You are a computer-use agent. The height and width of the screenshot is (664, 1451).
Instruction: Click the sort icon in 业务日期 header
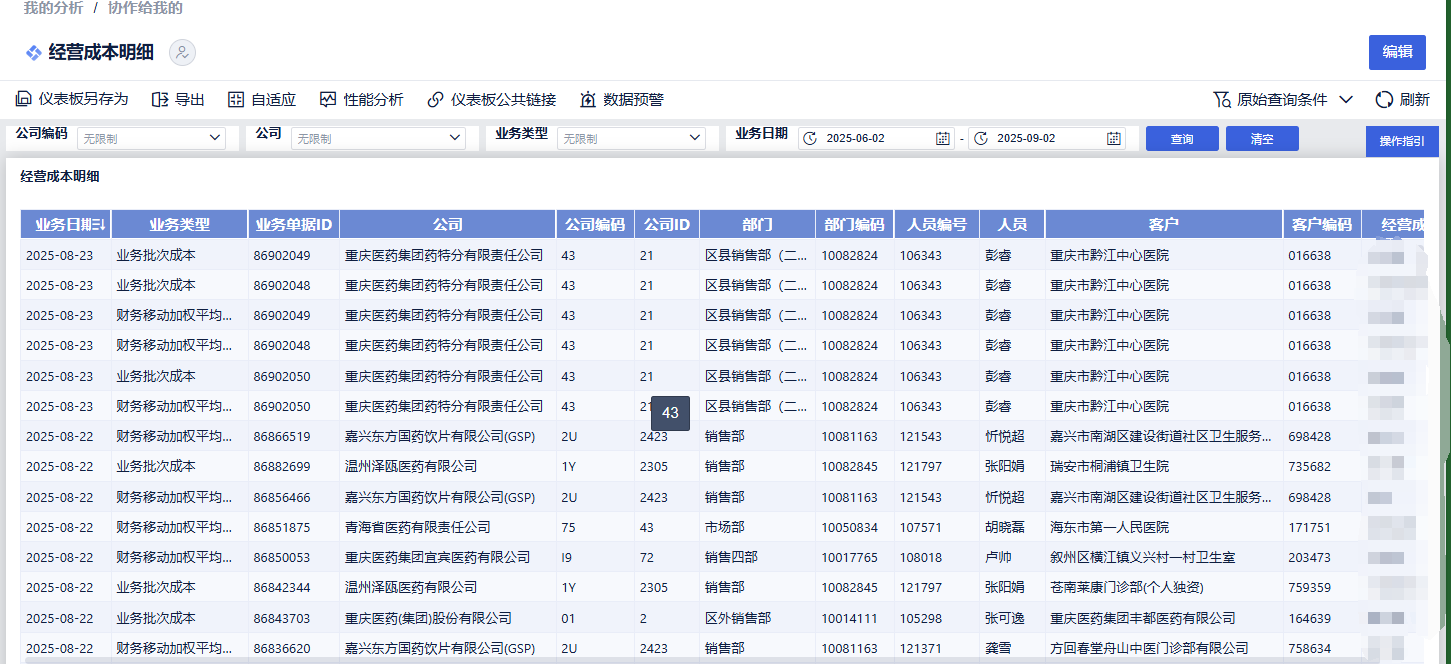pos(101,225)
